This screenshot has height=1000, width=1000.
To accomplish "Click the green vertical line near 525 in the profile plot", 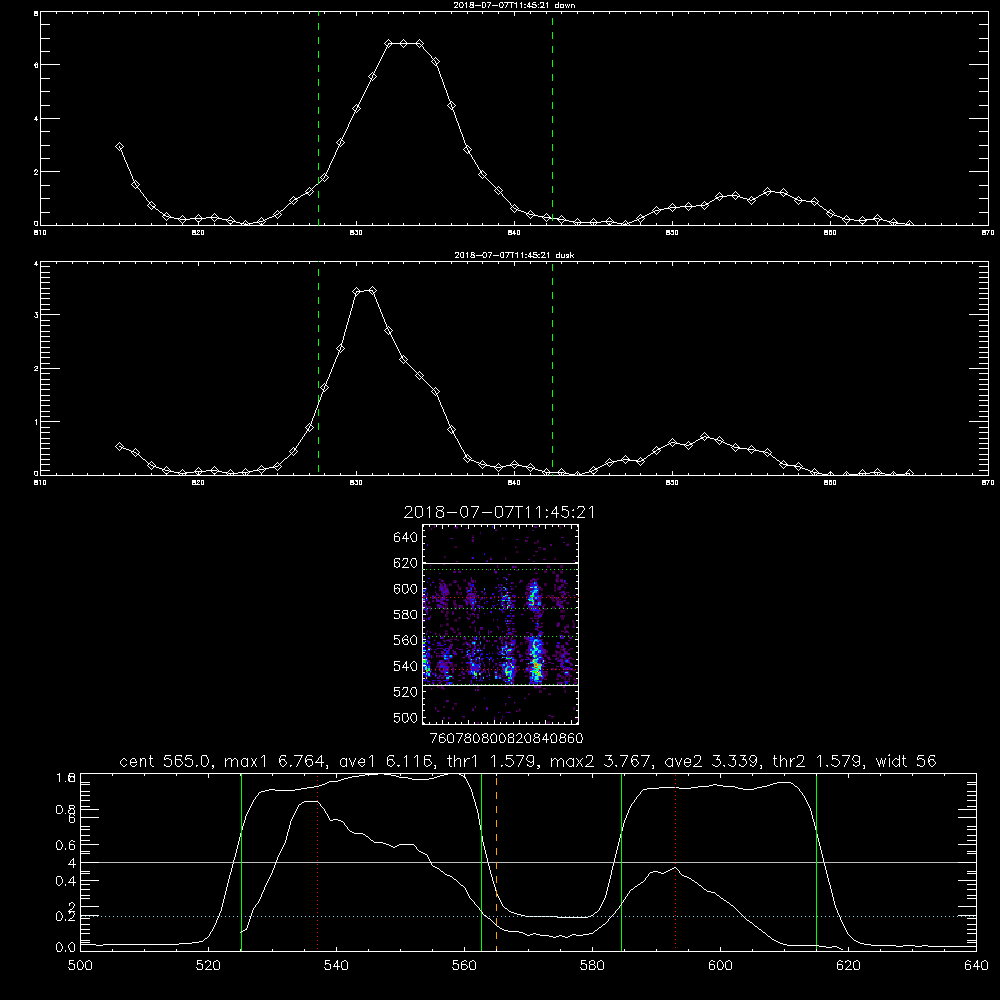I will point(241,862).
